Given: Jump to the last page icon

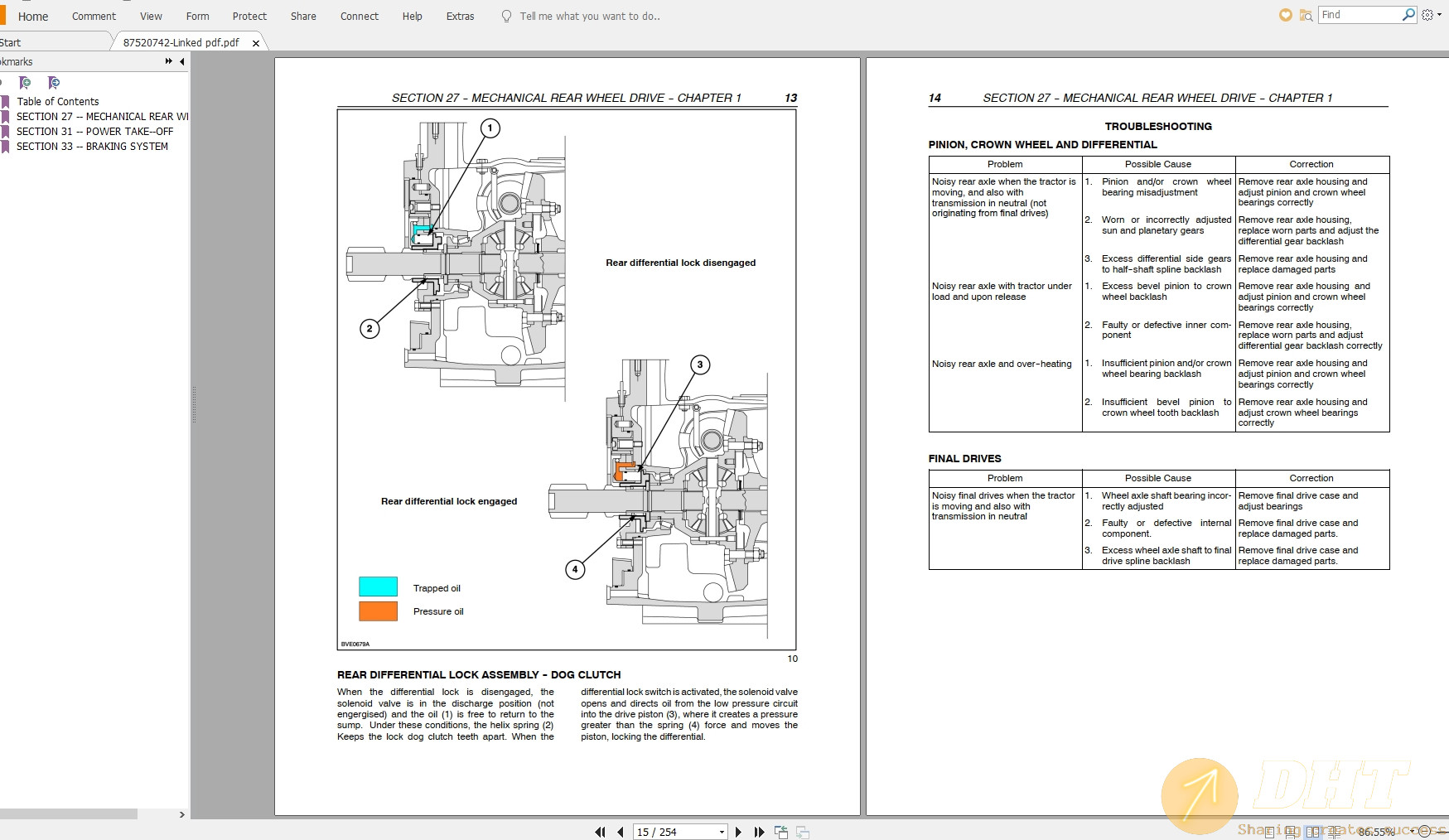Looking at the screenshot, I should click(x=760, y=832).
